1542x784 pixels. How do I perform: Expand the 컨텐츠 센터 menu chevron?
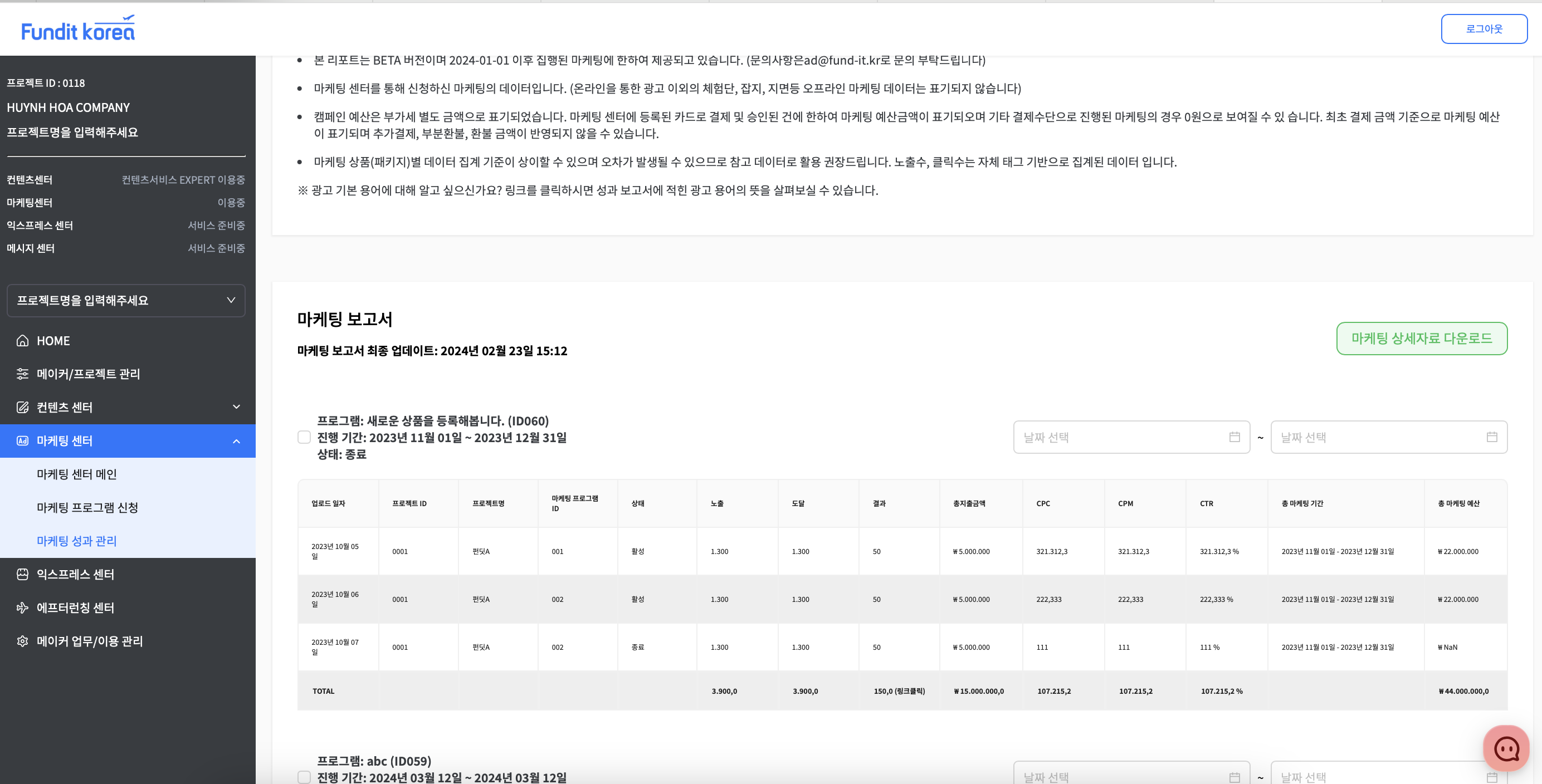[x=236, y=407]
